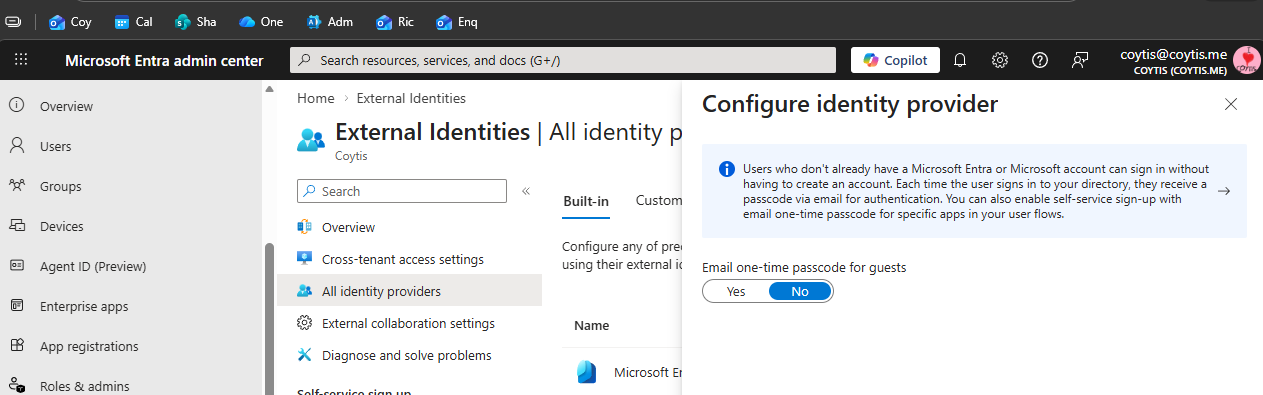Image resolution: width=1263 pixels, height=395 pixels.
Task: Close the Configure identity provider panel
Action: (x=1231, y=104)
